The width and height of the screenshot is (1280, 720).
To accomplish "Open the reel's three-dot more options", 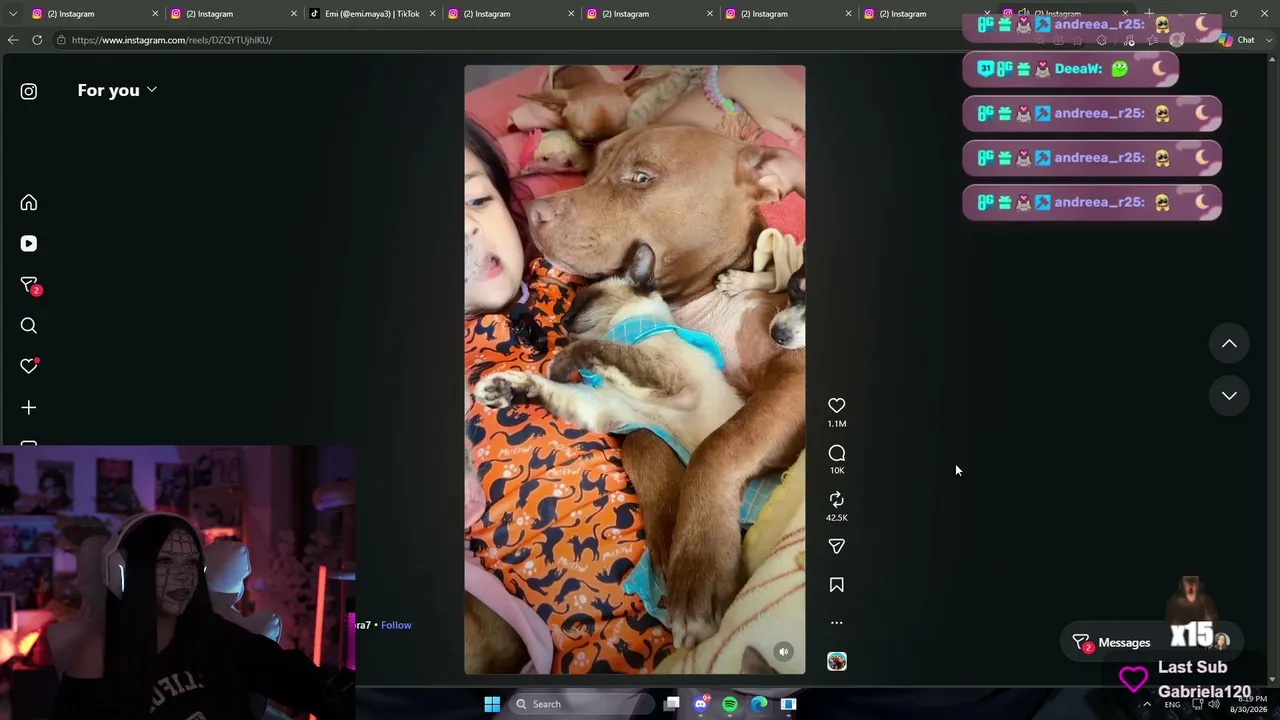I will 837,623.
